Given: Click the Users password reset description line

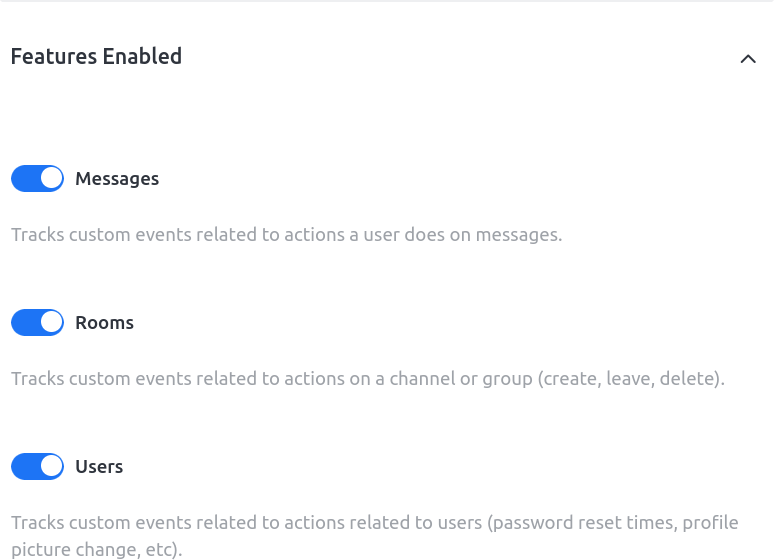Looking at the screenshot, I should (x=374, y=523).
